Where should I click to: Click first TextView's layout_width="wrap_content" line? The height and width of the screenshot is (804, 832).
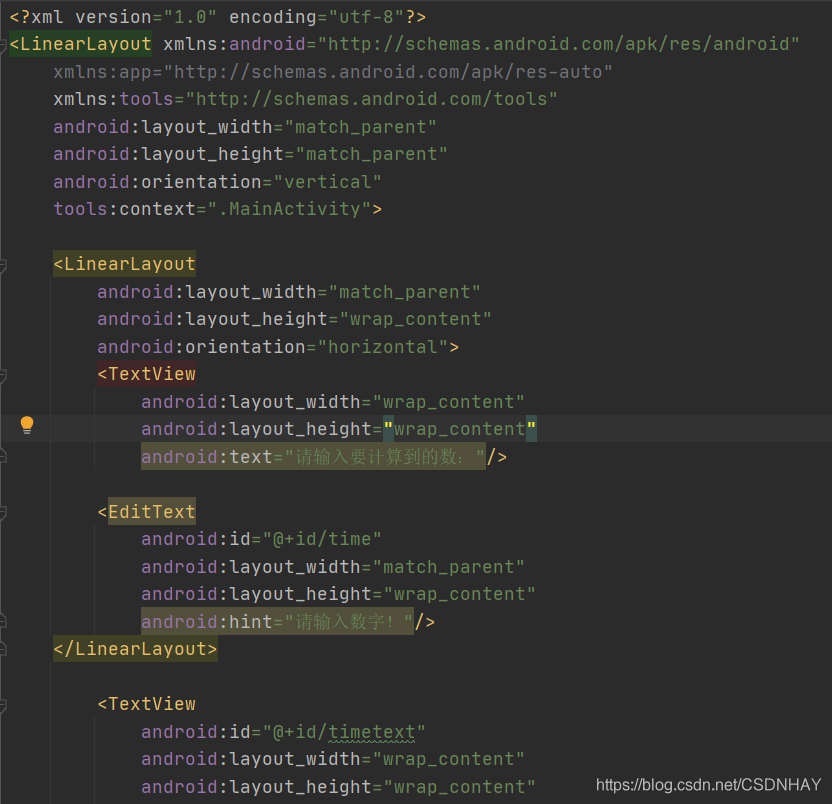point(333,402)
